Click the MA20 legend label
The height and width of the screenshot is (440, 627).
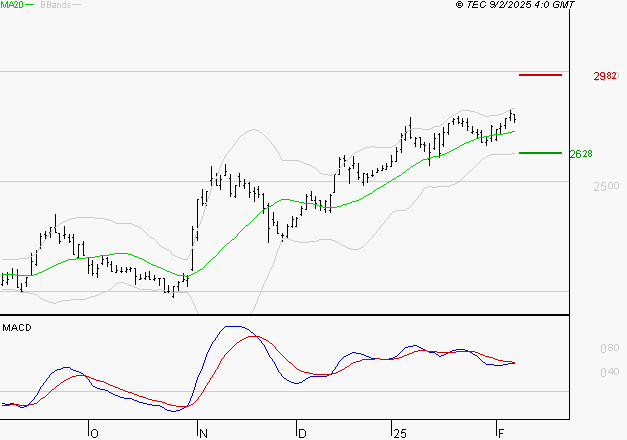point(12,5)
